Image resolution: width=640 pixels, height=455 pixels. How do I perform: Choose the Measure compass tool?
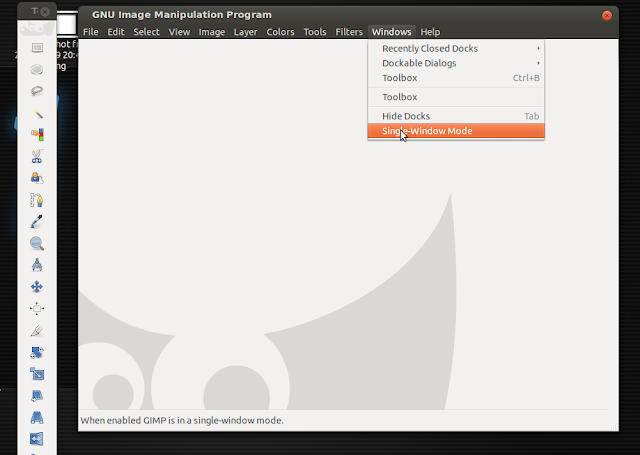point(37,265)
